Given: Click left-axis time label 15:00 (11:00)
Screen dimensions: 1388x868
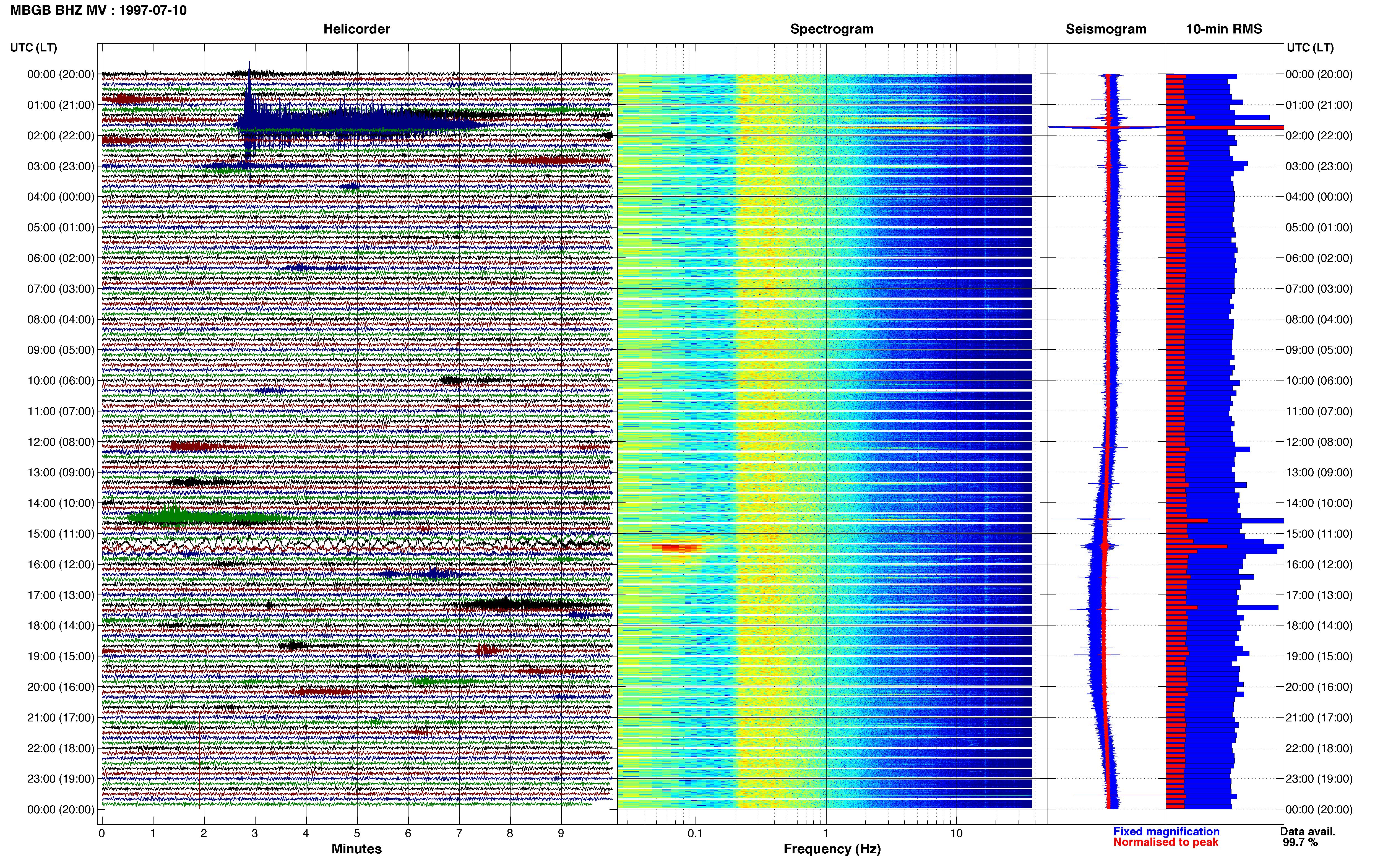Looking at the screenshot, I should tap(61, 534).
